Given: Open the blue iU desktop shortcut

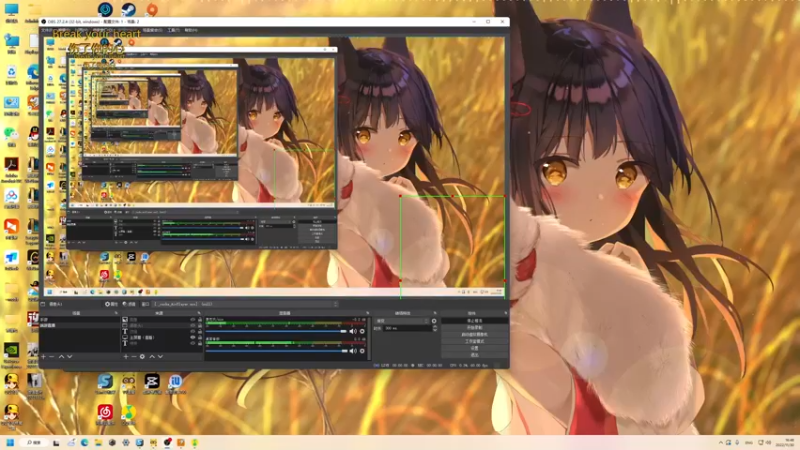Looking at the screenshot, I should 175,384.
